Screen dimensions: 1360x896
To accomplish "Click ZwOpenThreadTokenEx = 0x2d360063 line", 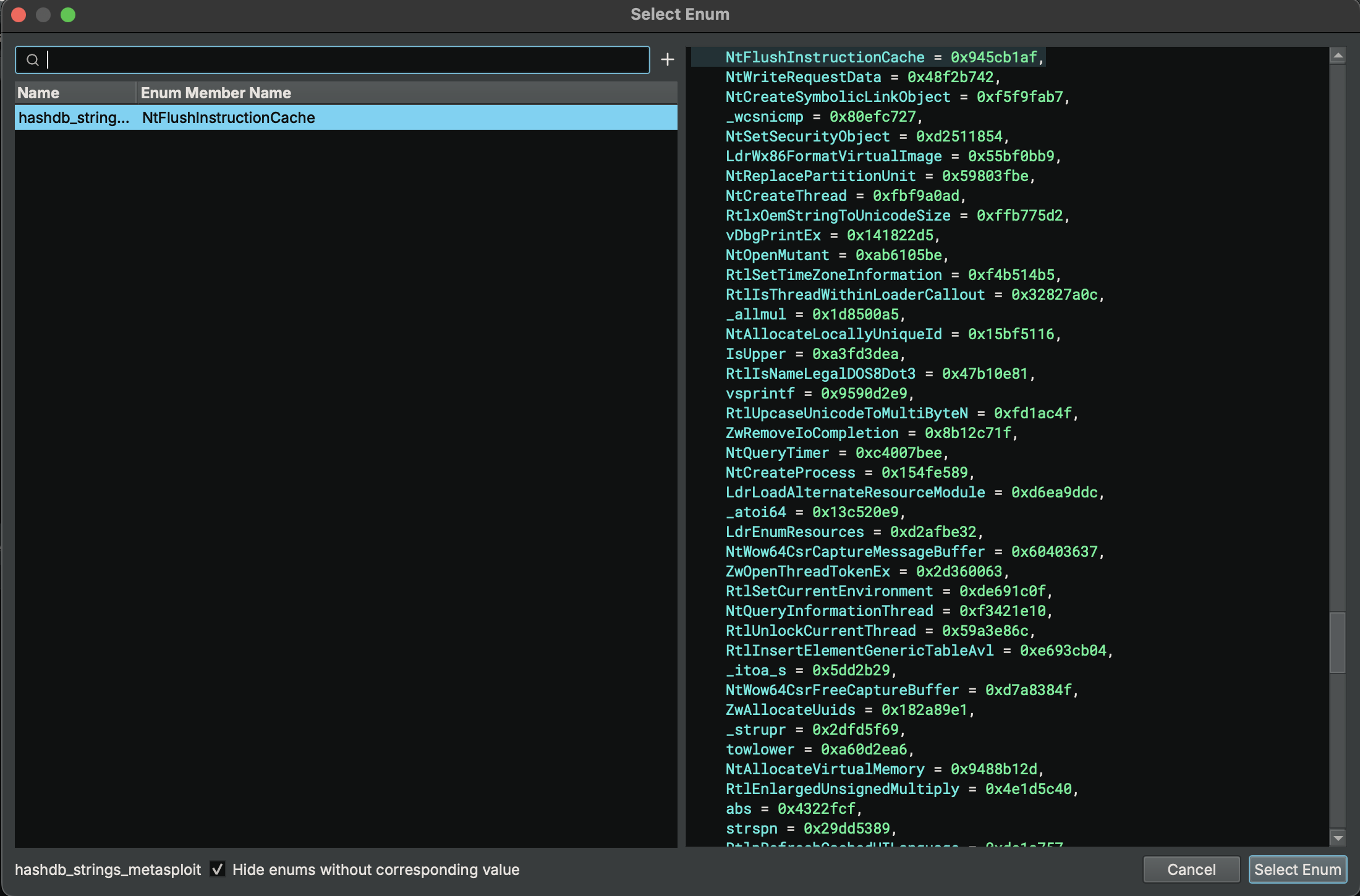I will coord(867,571).
